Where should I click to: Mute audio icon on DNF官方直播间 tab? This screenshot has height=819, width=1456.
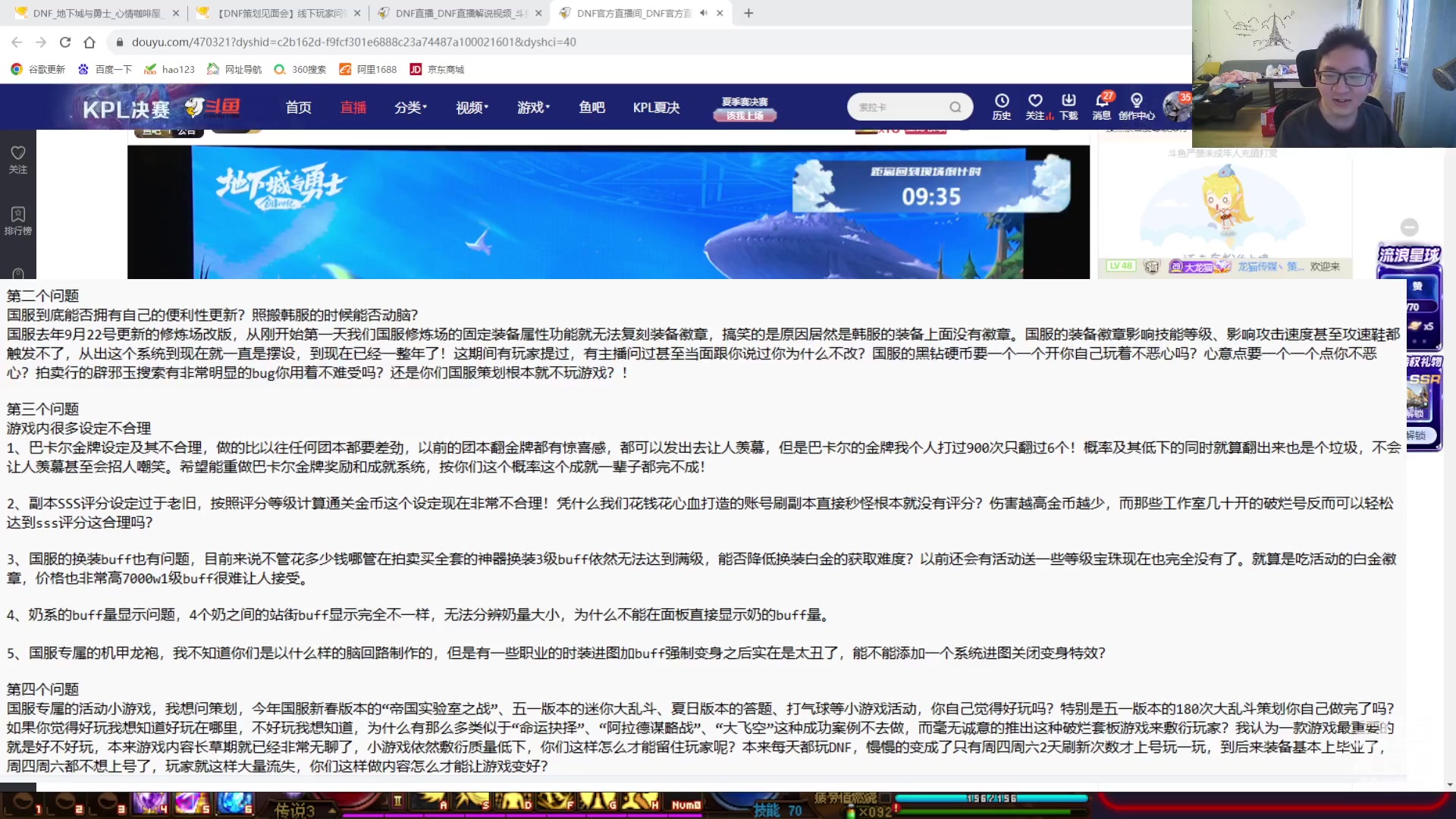[x=704, y=13]
